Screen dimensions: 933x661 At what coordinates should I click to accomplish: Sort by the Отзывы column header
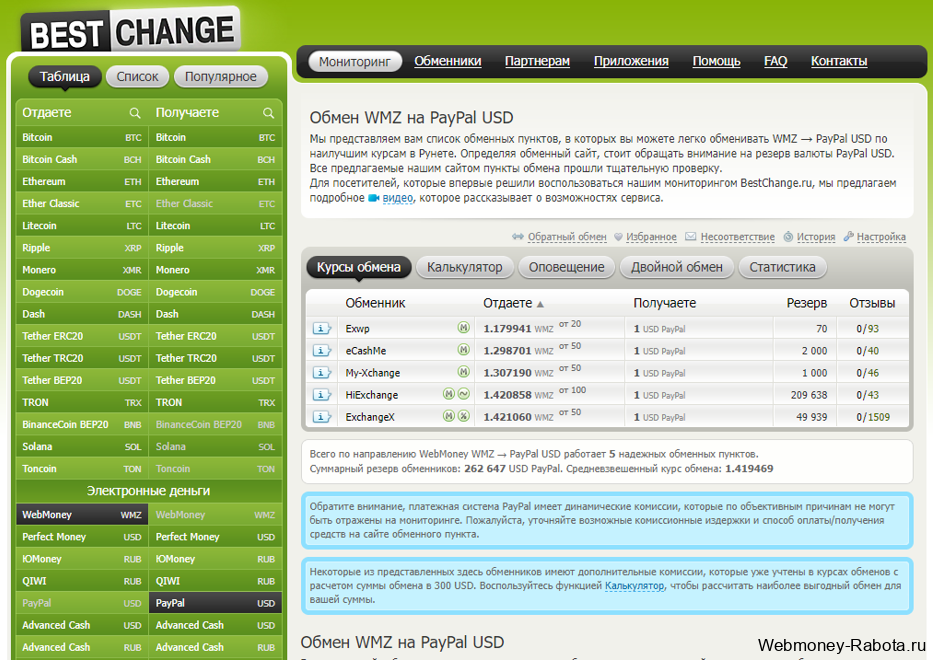tap(872, 303)
